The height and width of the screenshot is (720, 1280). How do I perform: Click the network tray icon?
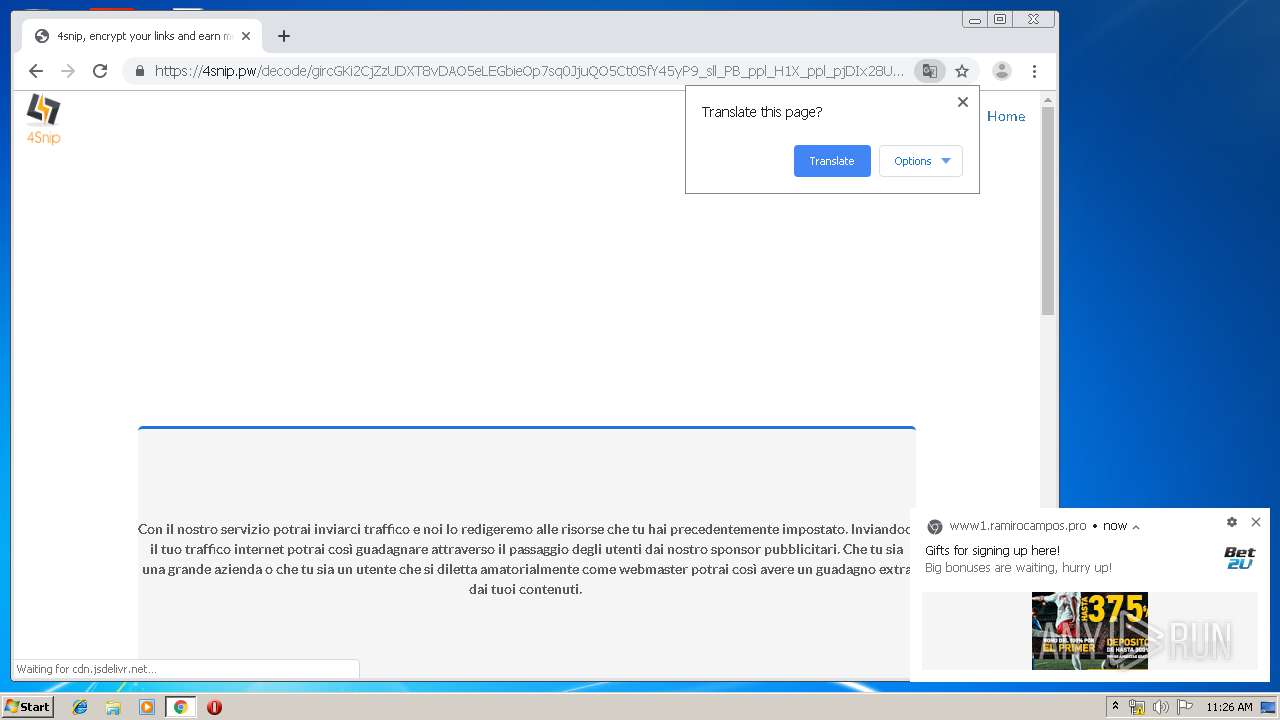pos(1137,707)
